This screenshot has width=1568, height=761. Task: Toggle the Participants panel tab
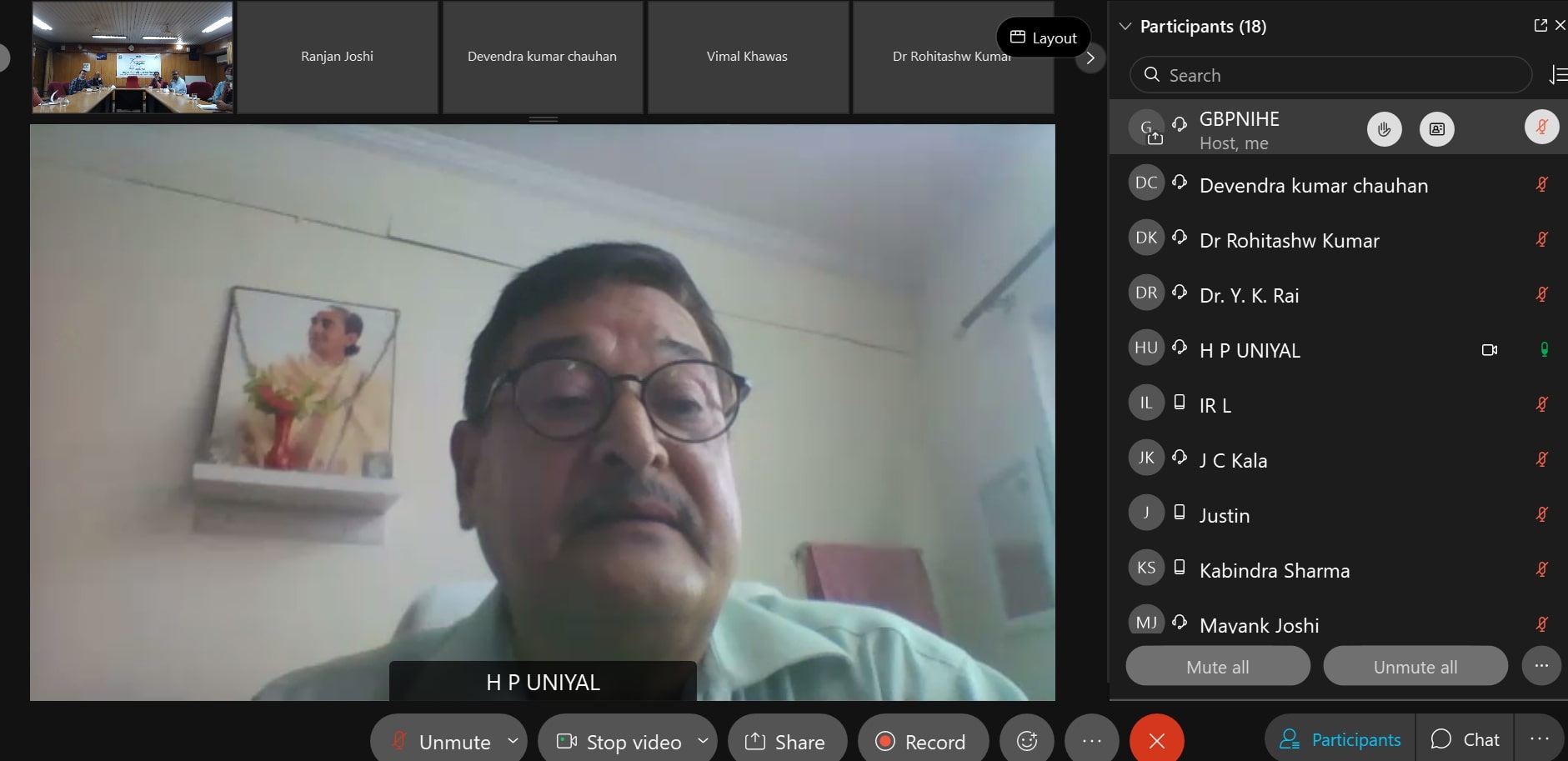point(1340,739)
